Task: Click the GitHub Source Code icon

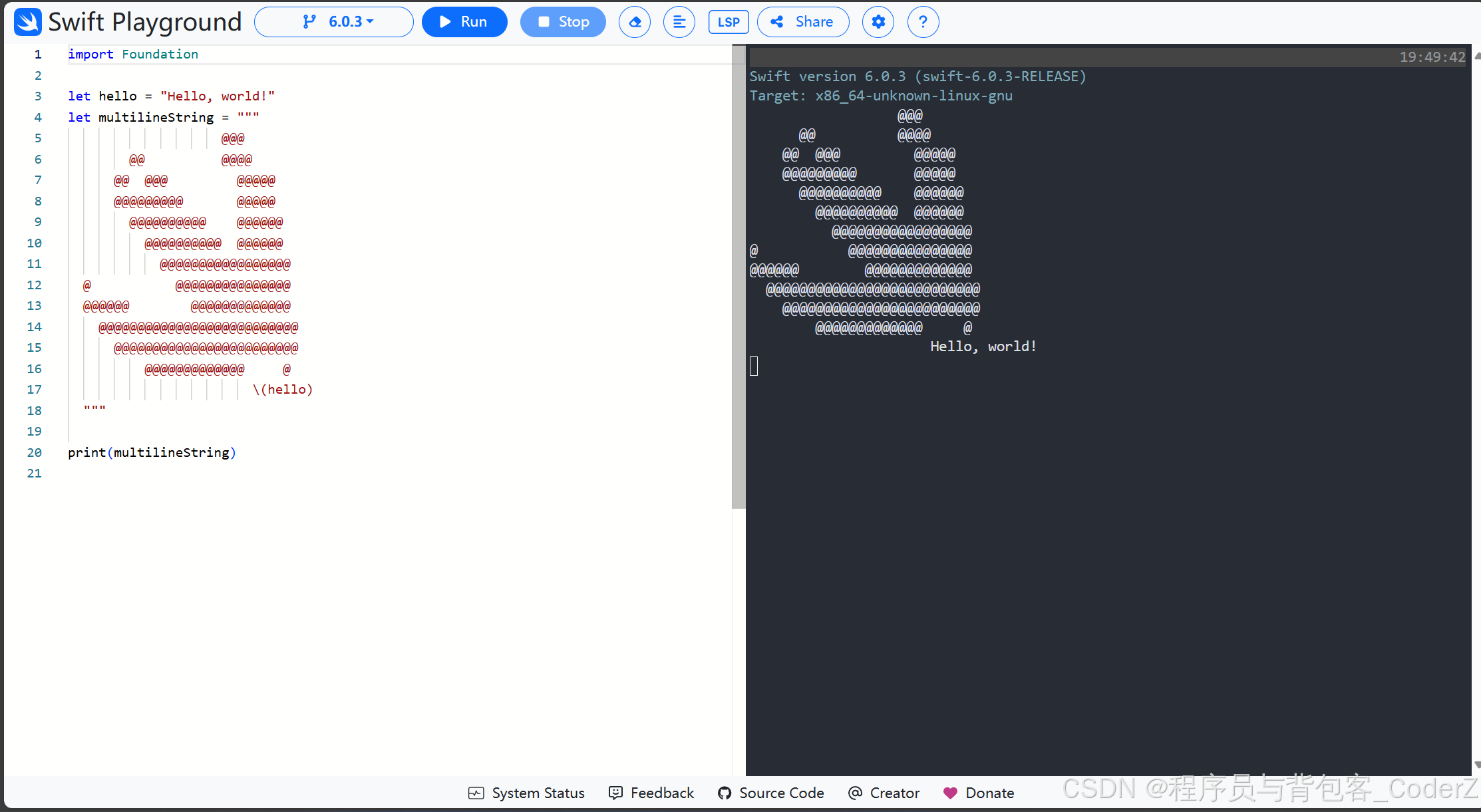Action: [725, 793]
